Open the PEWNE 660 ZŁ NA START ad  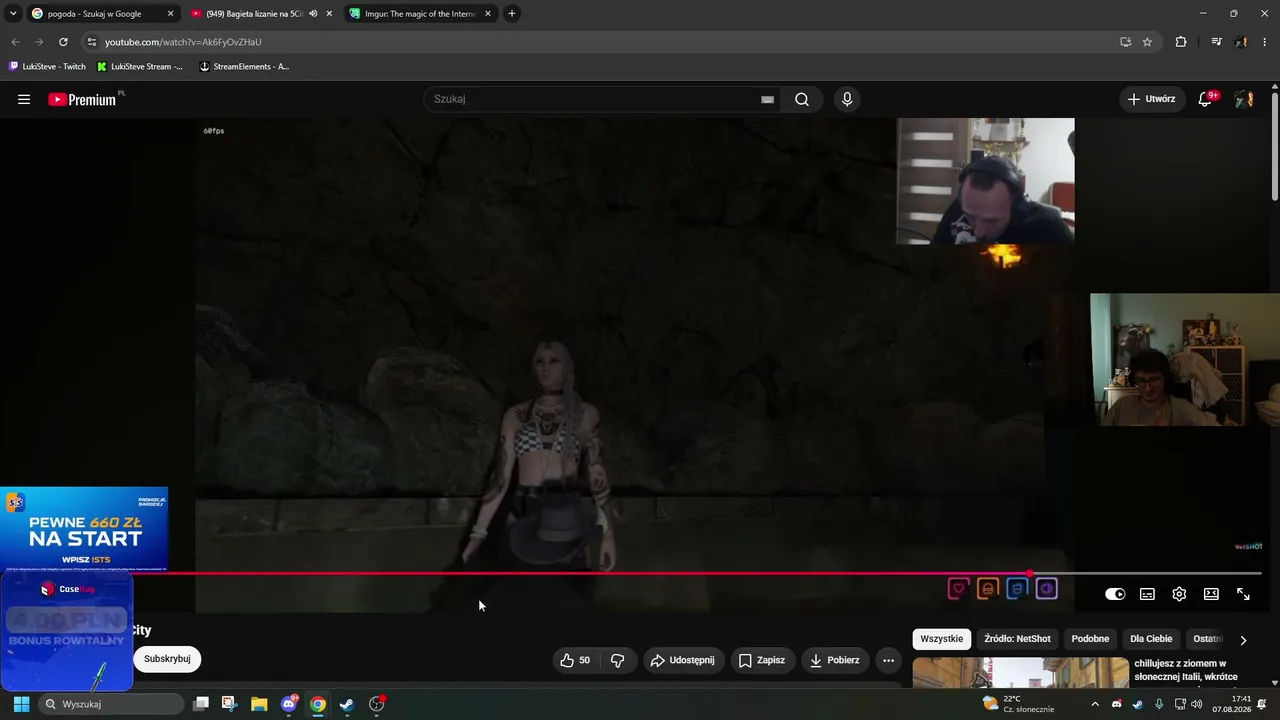(84, 529)
